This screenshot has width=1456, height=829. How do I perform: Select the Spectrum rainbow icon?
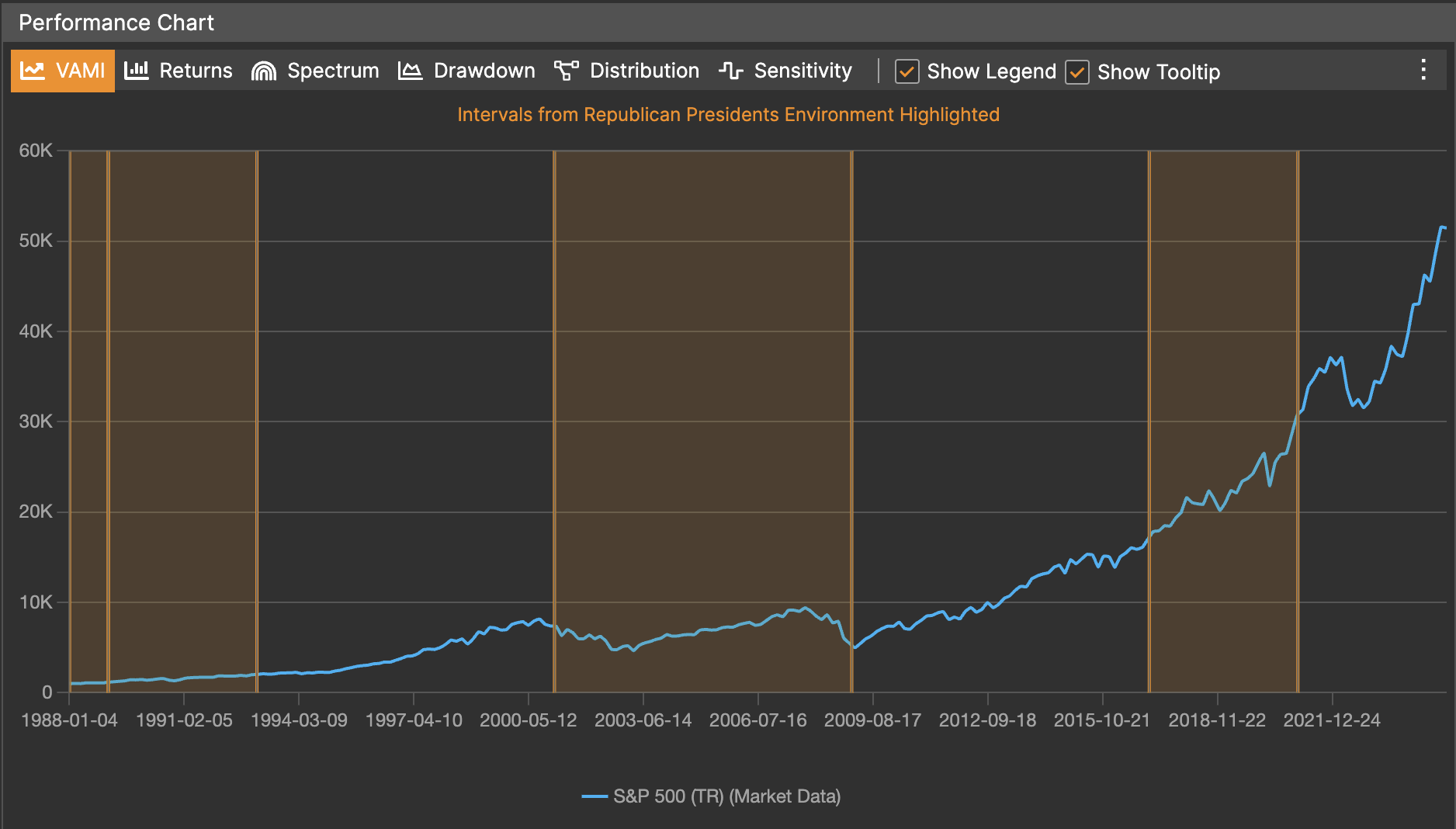[x=262, y=71]
